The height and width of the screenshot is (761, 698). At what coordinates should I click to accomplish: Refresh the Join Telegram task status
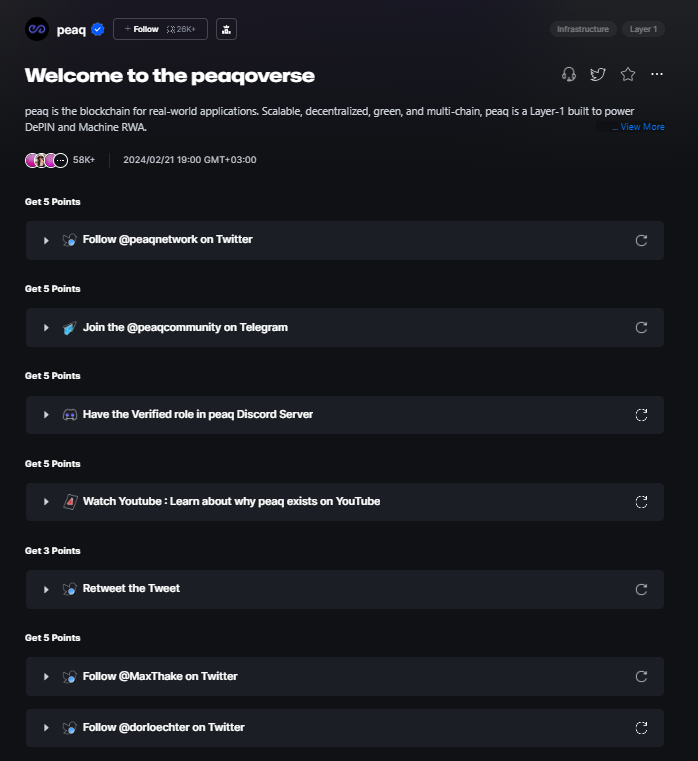pos(642,327)
